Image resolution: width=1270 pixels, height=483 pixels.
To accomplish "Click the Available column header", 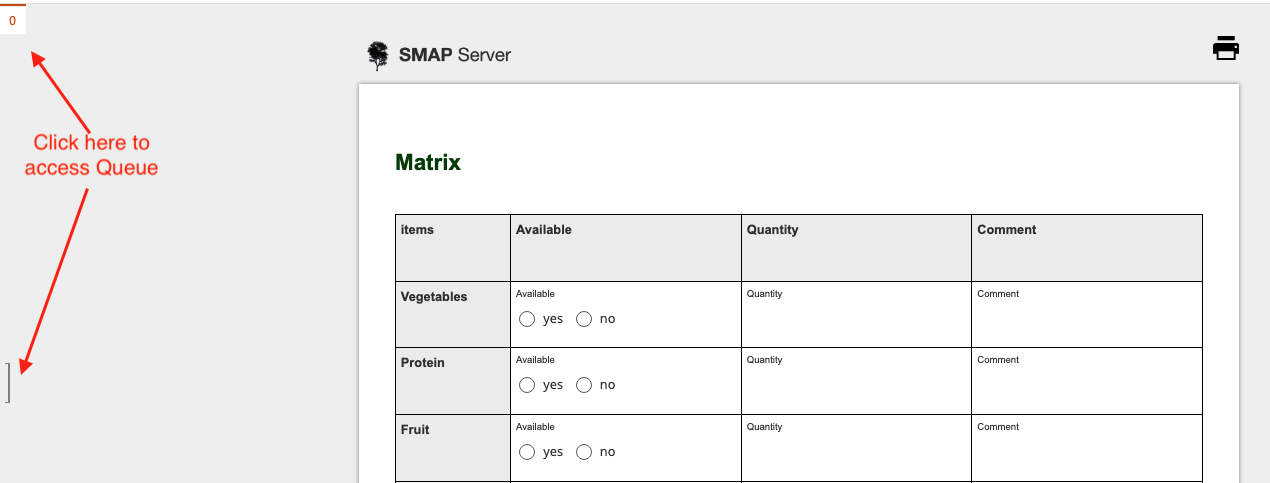I will click(x=544, y=230).
